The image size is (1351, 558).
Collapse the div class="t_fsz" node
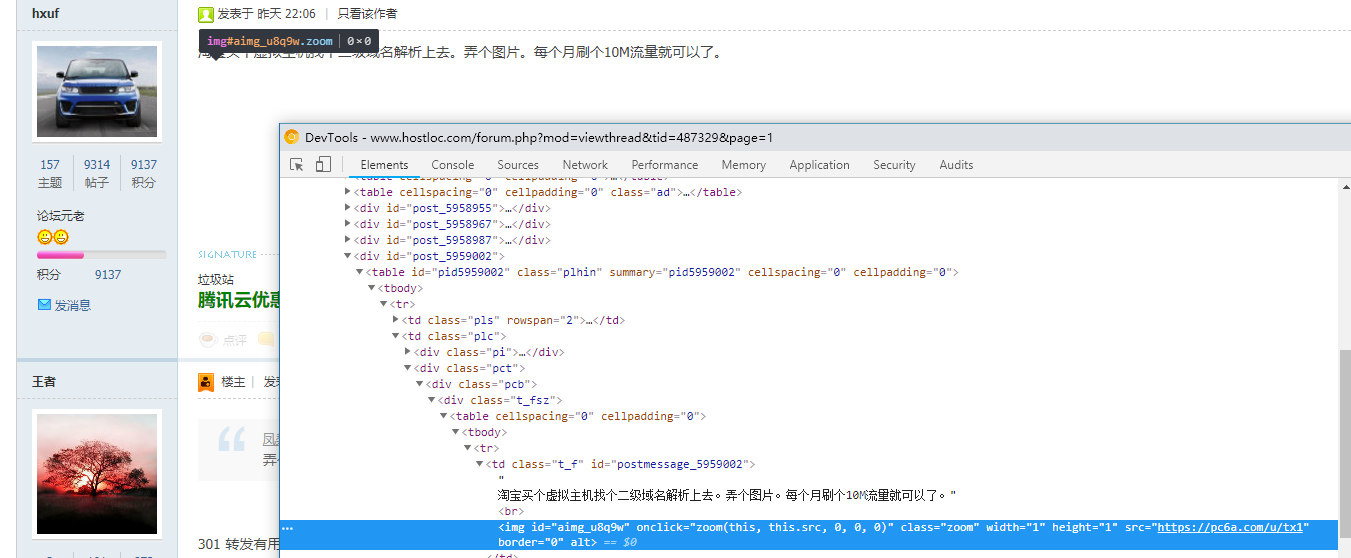point(432,400)
